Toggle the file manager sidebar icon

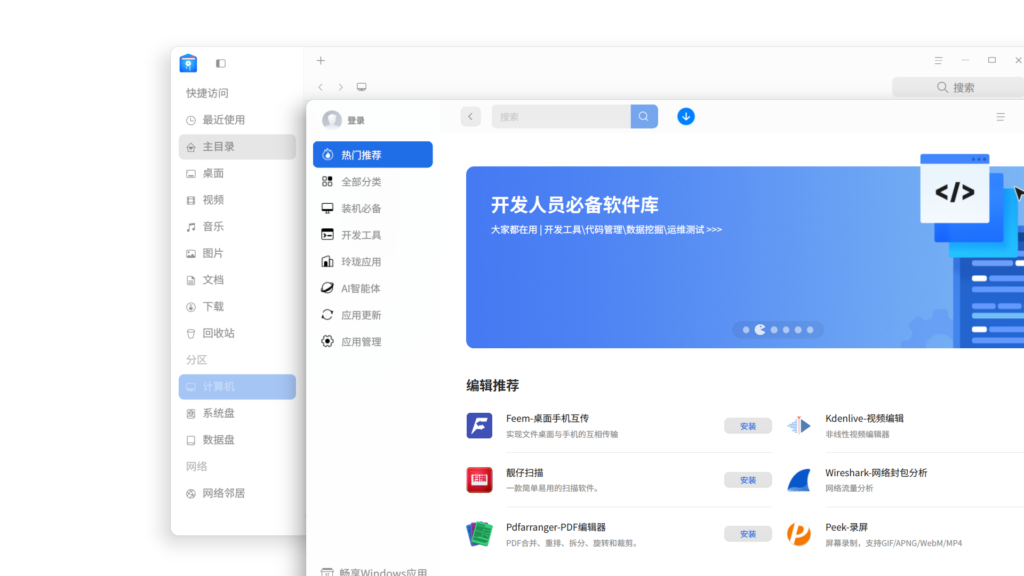pos(221,63)
